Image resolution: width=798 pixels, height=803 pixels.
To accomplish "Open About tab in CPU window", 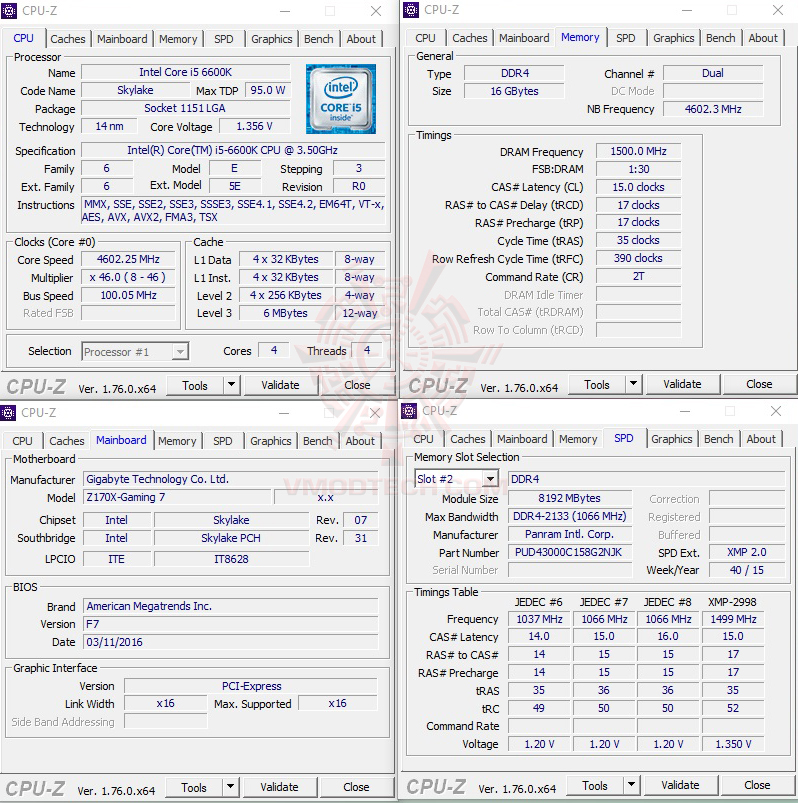I will 361,39.
